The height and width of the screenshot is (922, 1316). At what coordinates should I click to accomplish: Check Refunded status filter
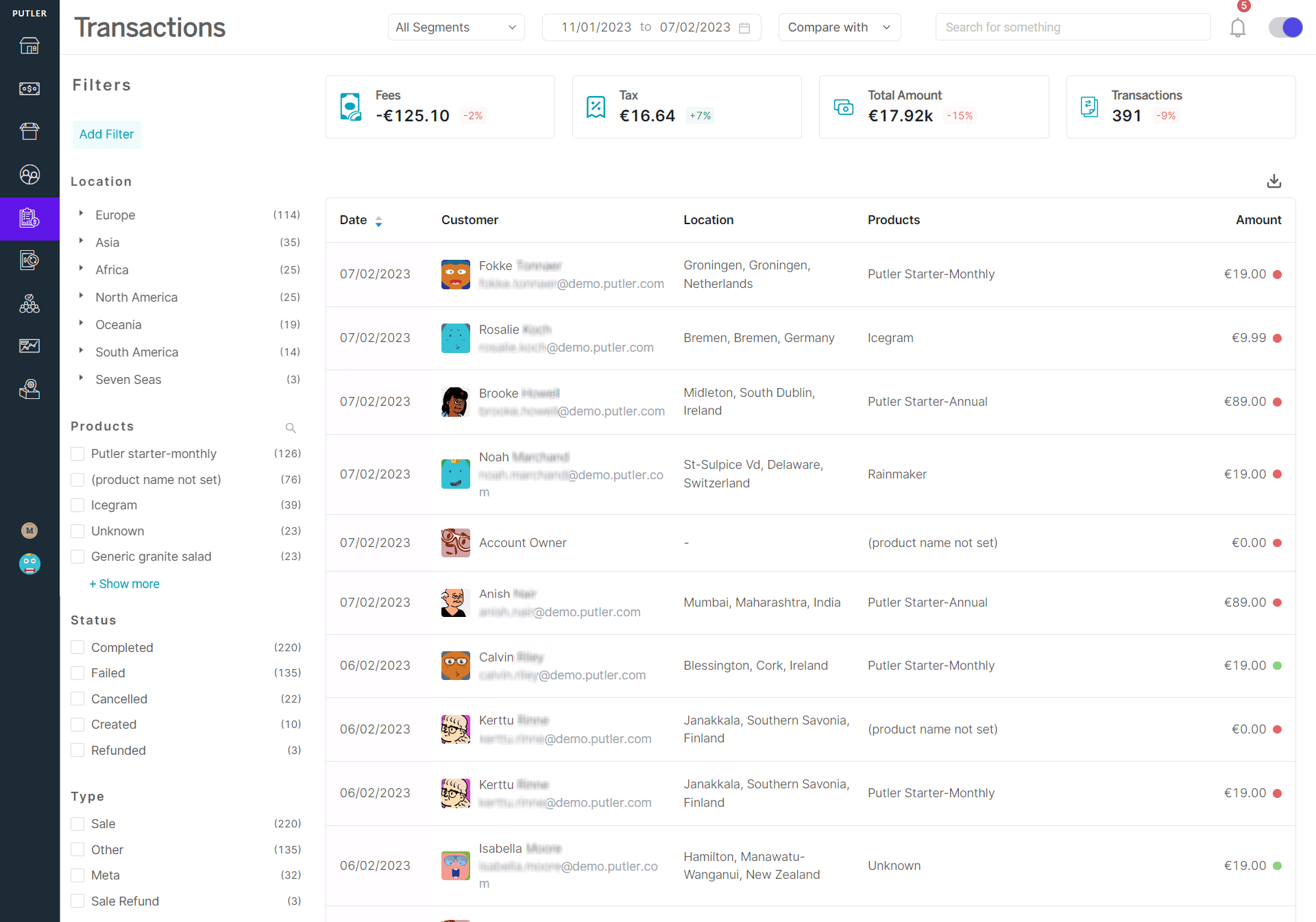pos(77,751)
